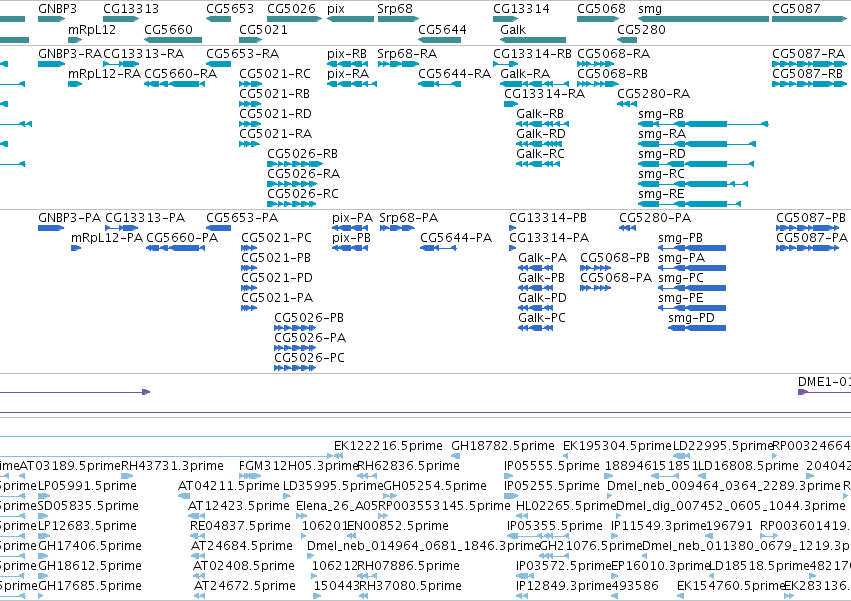Select EST FGM312H05.3prime
Viewport: 851px width, 601px height.
coord(298,466)
